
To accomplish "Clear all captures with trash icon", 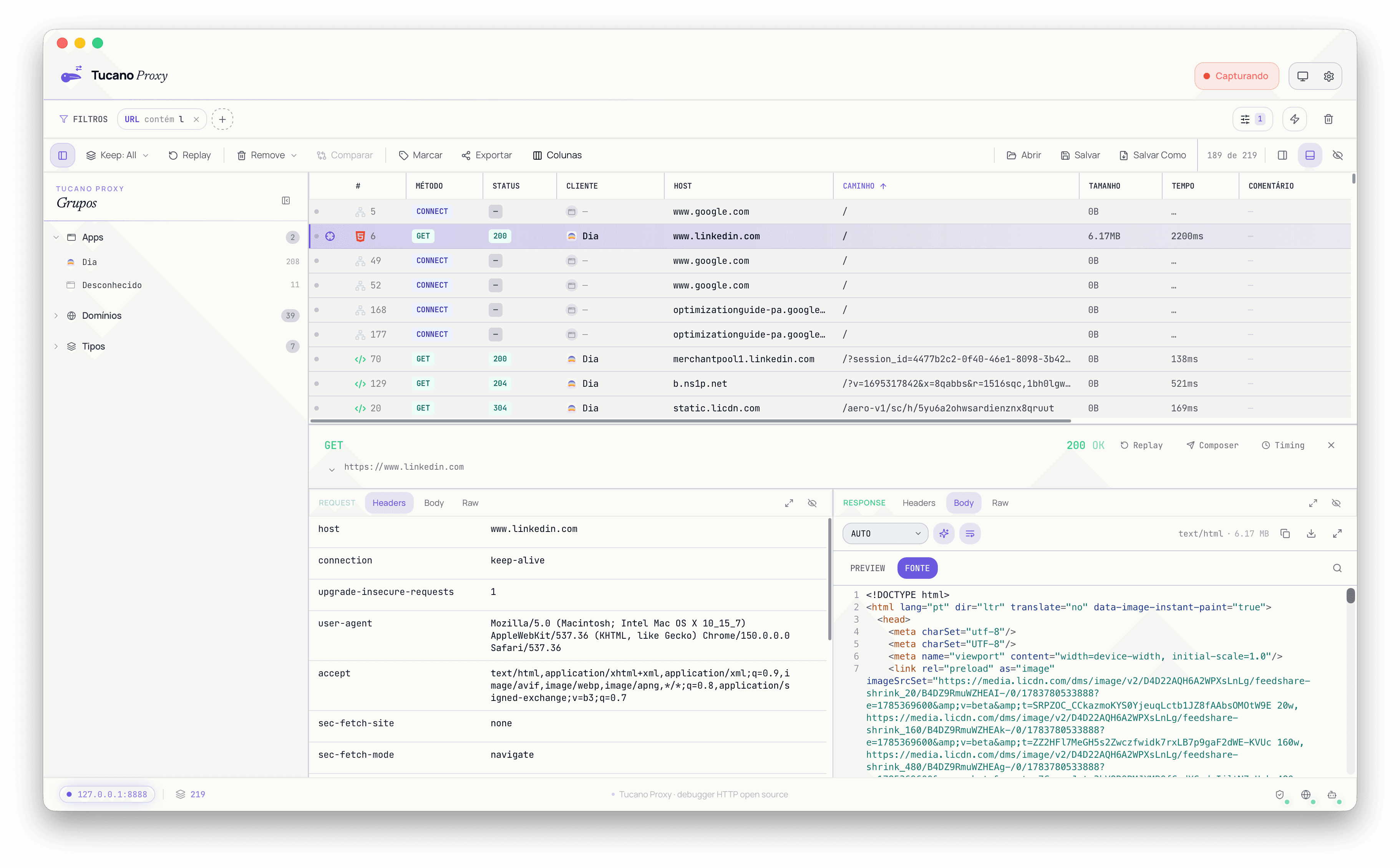I will pyautogui.click(x=1328, y=119).
